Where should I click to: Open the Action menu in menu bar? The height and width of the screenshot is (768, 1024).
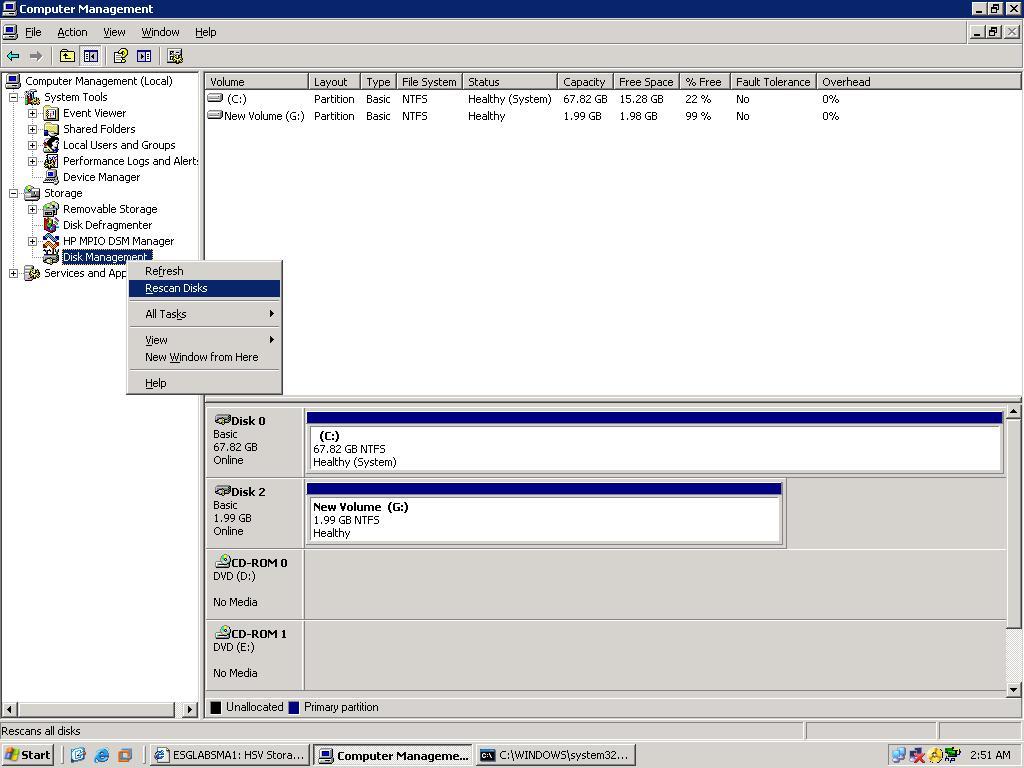click(72, 32)
